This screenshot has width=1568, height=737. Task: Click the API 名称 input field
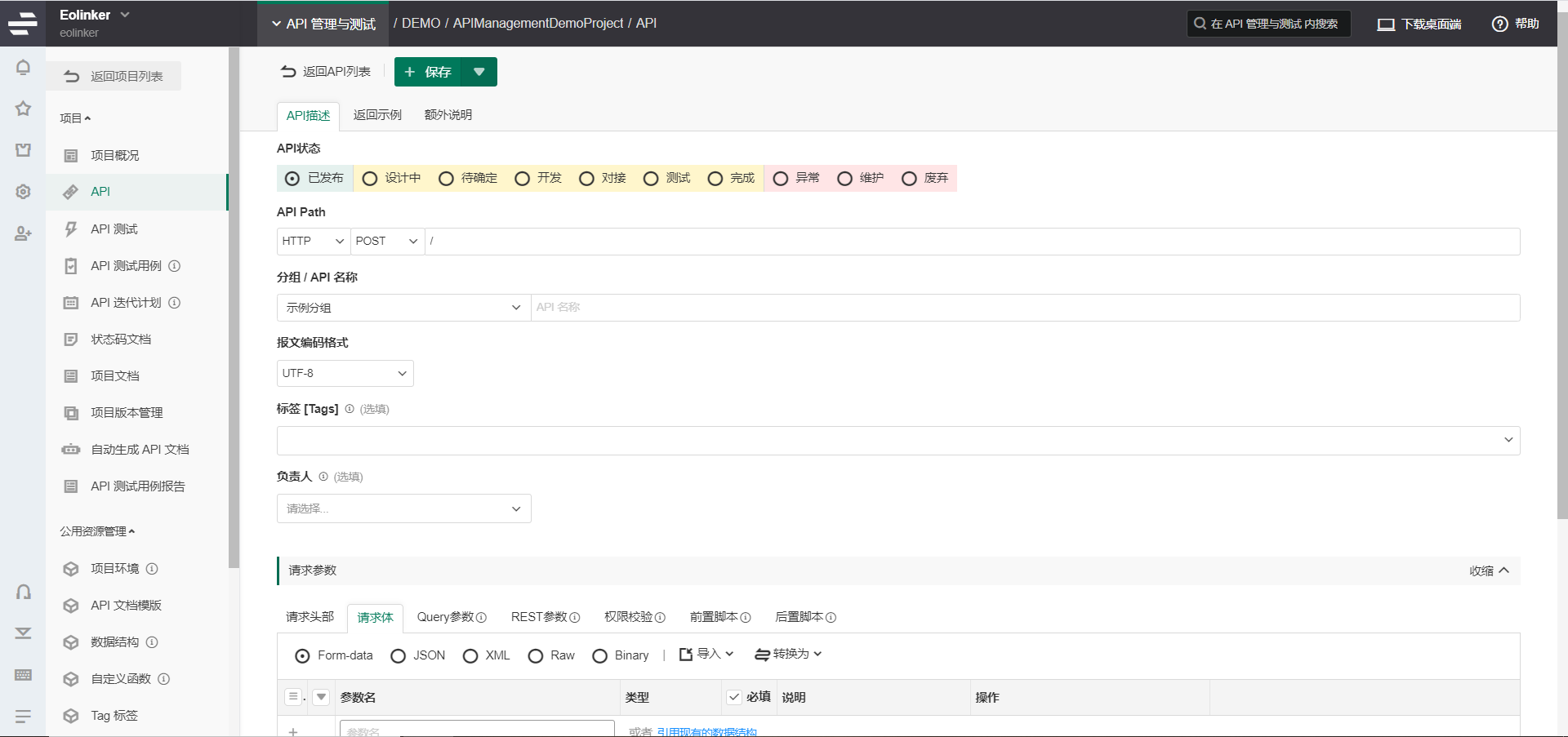click(x=1025, y=308)
